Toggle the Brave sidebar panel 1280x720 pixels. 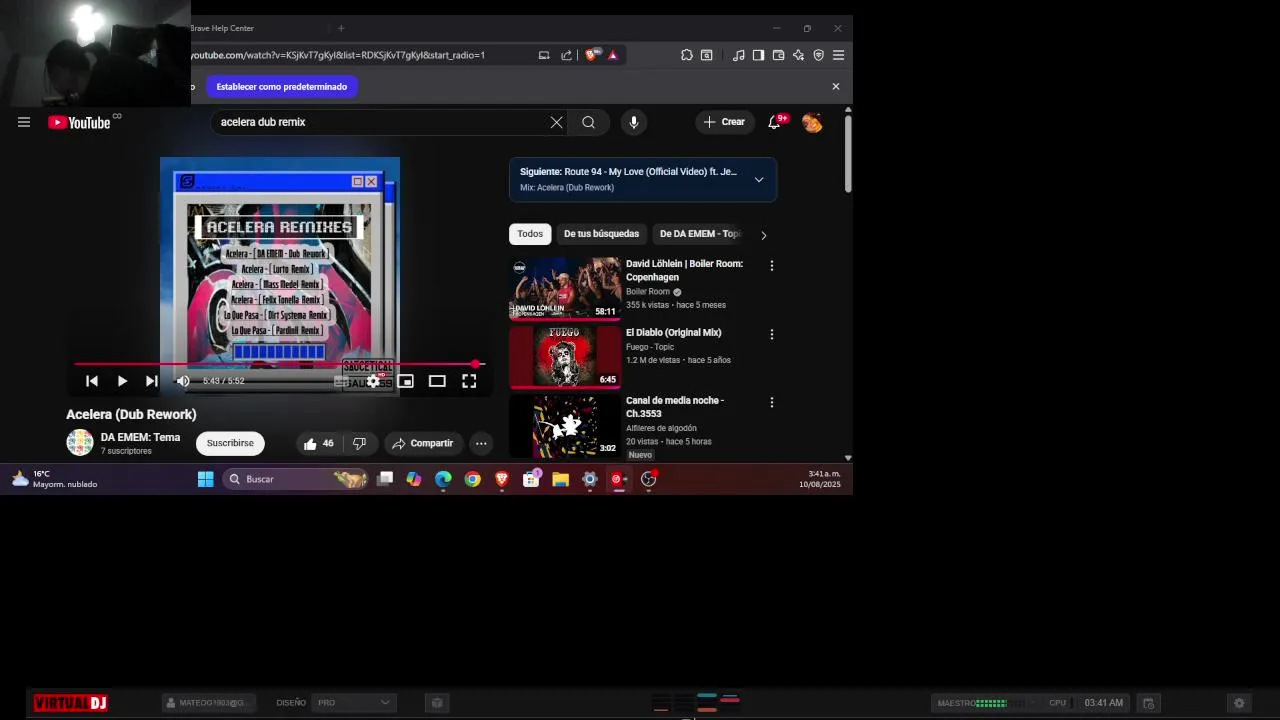[x=758, y=55]
